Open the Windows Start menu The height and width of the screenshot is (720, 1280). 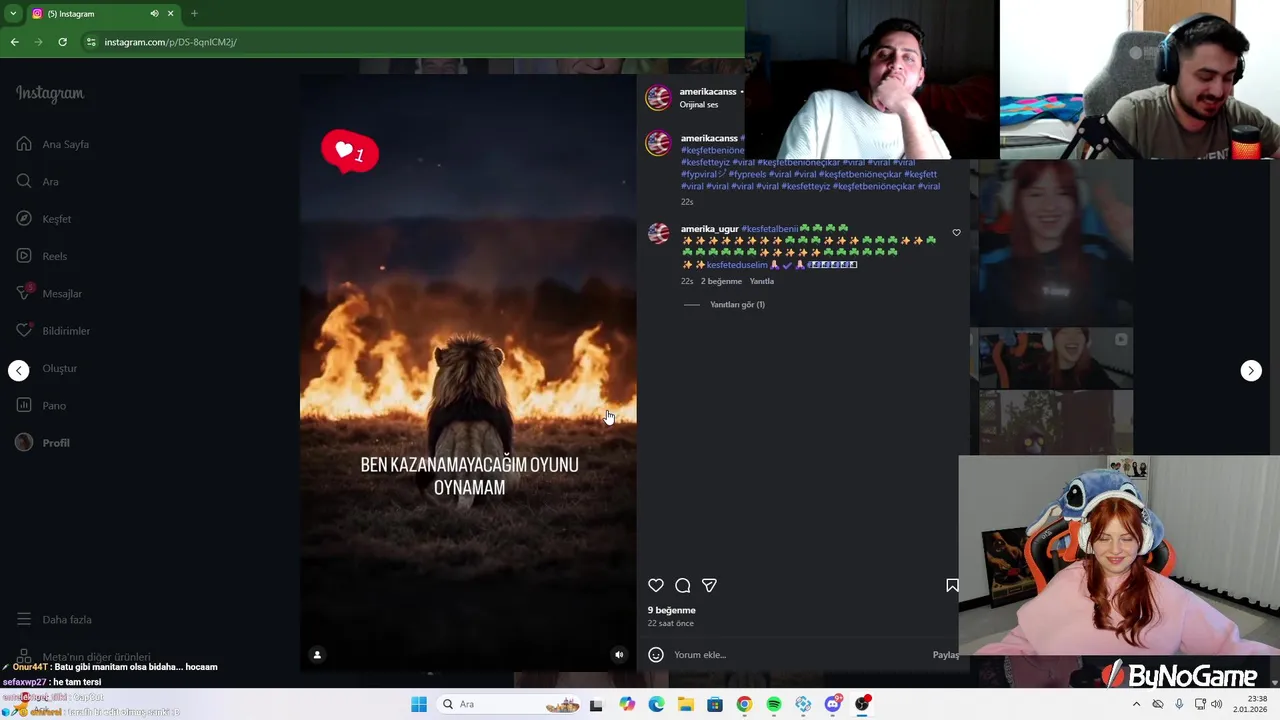click(419, 704)
